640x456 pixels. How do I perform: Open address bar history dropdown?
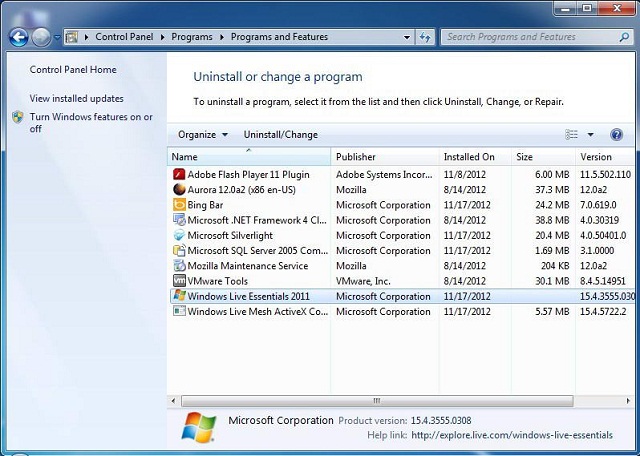(407, 37)
